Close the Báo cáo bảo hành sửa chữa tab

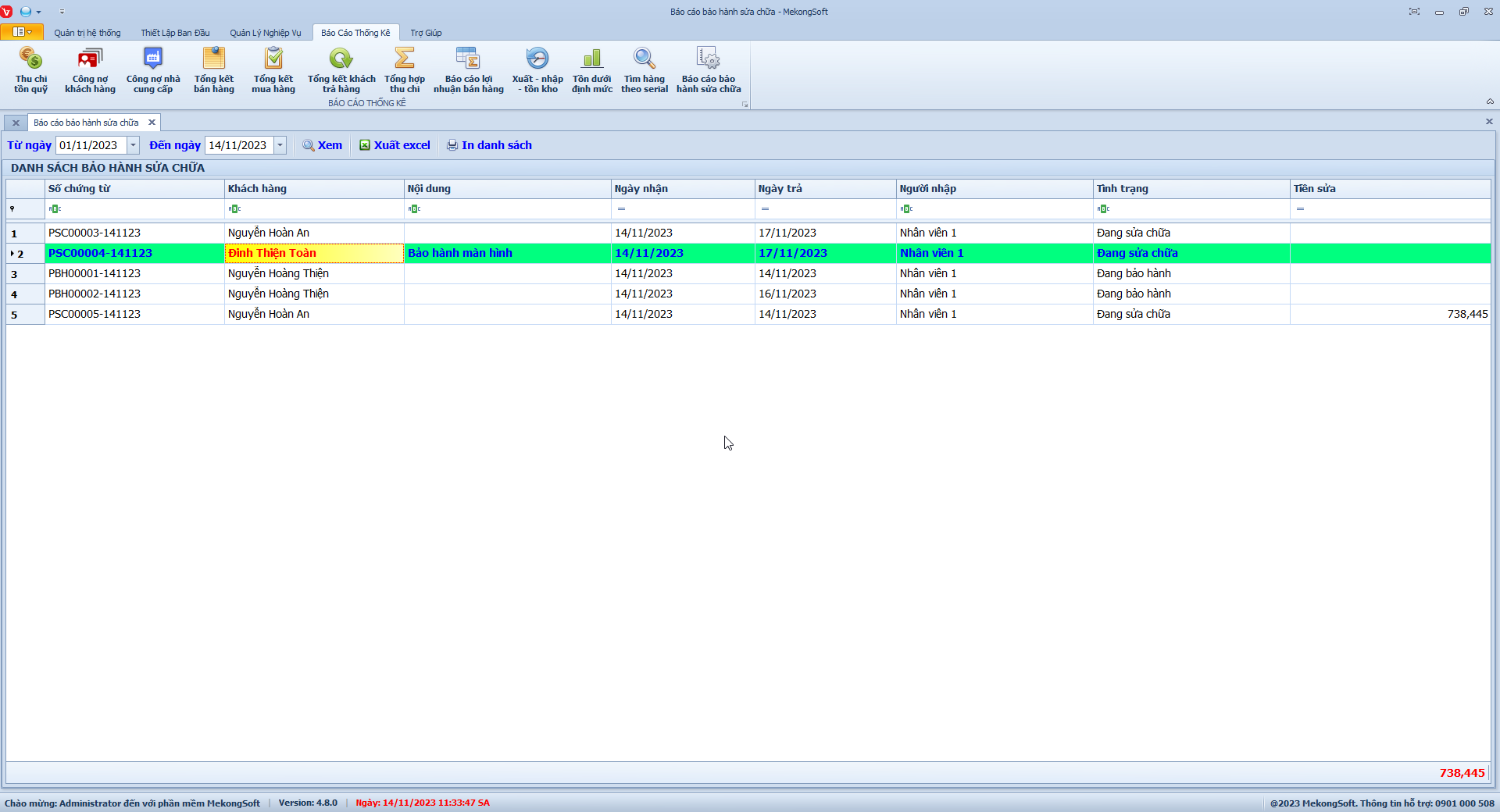[x=152, y=123]
